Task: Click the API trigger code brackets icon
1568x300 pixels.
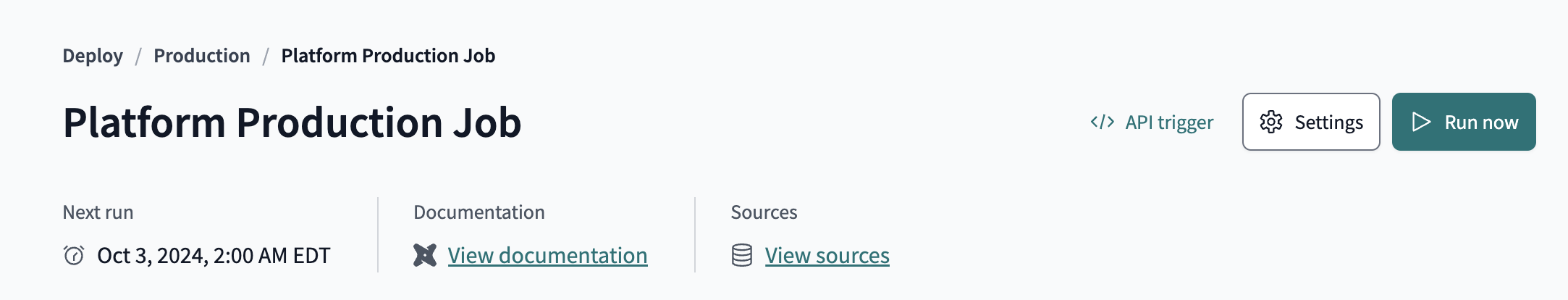Action: pos(1102,122)
